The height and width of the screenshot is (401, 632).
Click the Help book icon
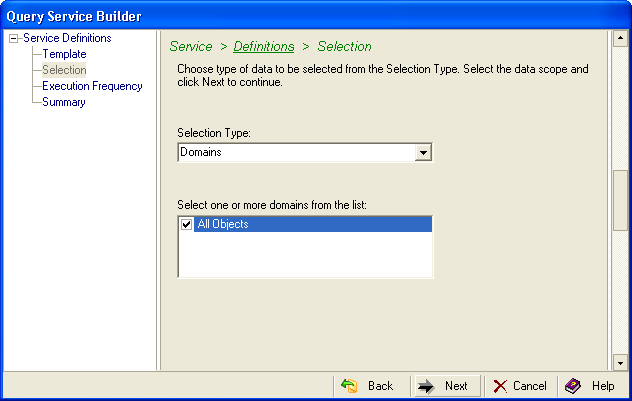573,386
